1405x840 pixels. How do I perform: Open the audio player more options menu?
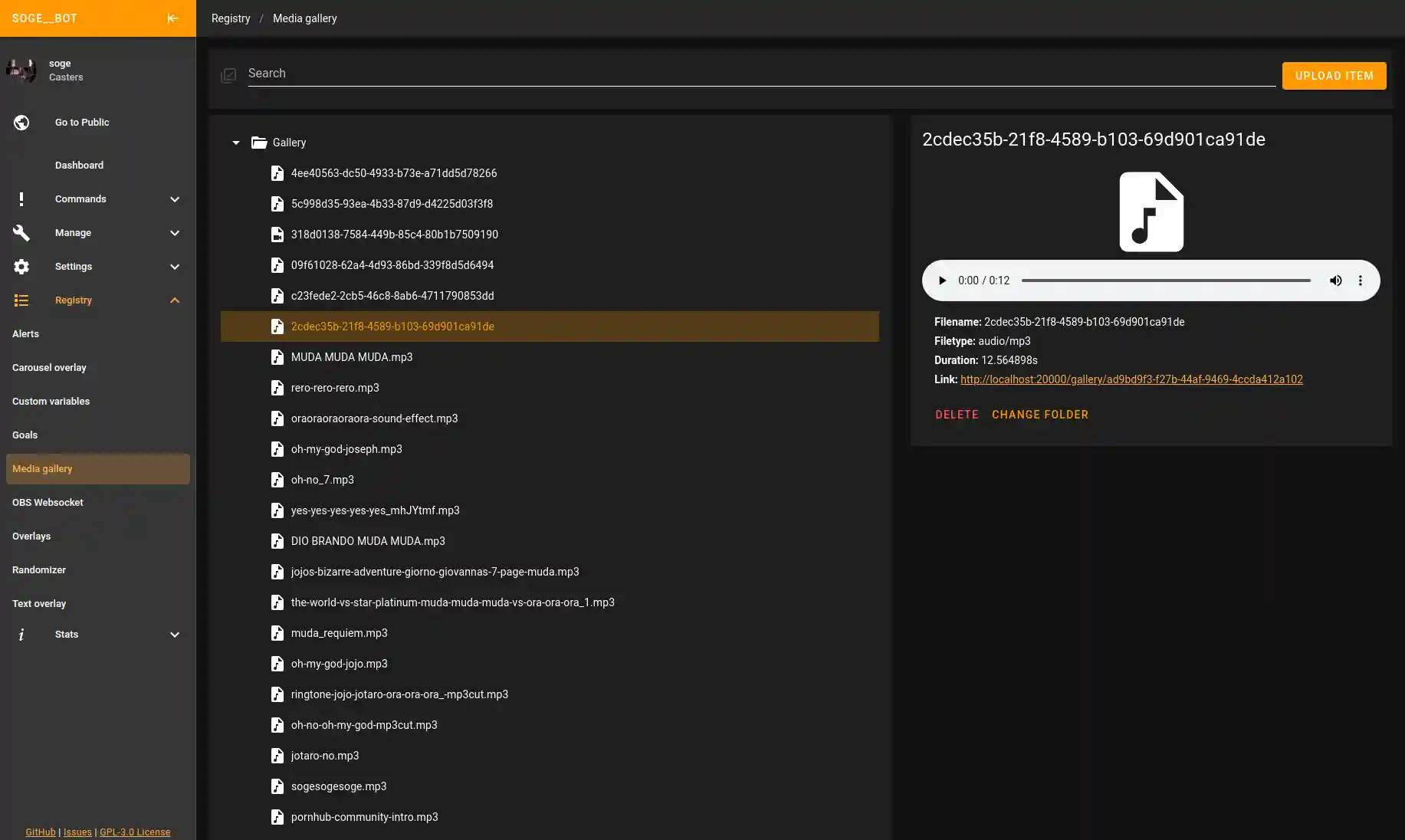[x=1360, y=281]
